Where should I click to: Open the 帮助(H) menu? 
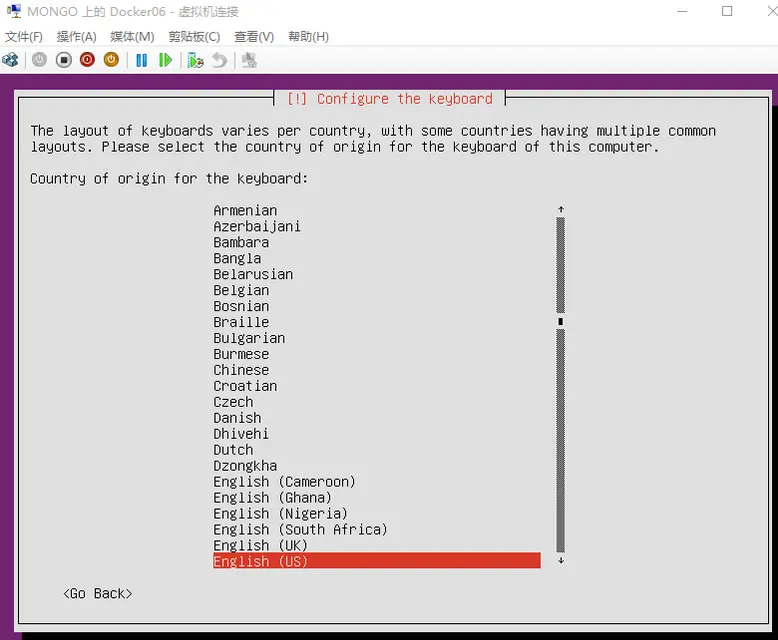click(x=309, y=37)
